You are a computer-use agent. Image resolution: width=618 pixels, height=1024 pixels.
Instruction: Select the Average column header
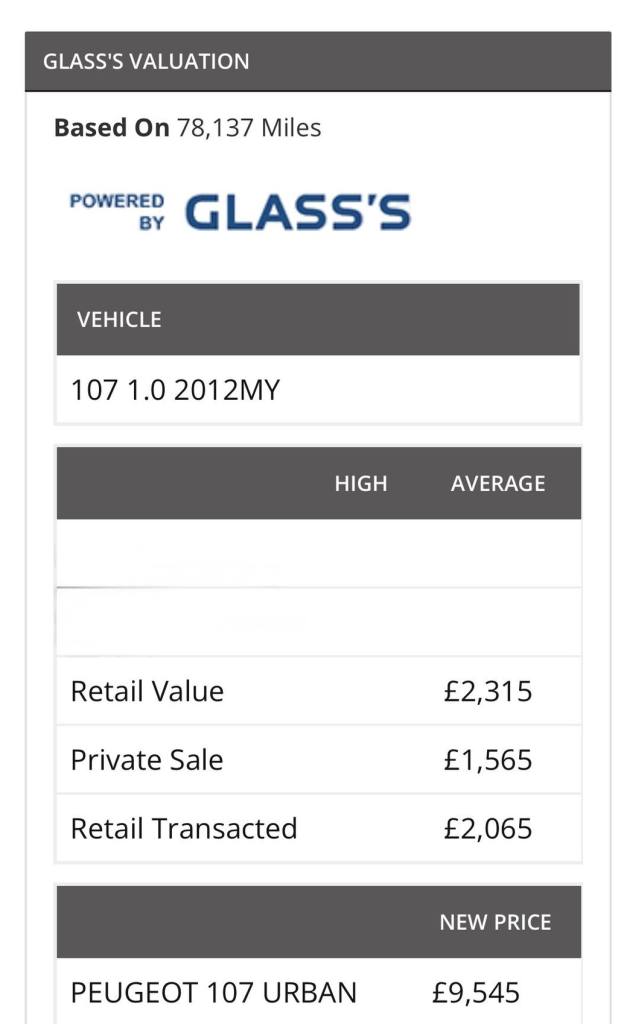click(497, 483)
